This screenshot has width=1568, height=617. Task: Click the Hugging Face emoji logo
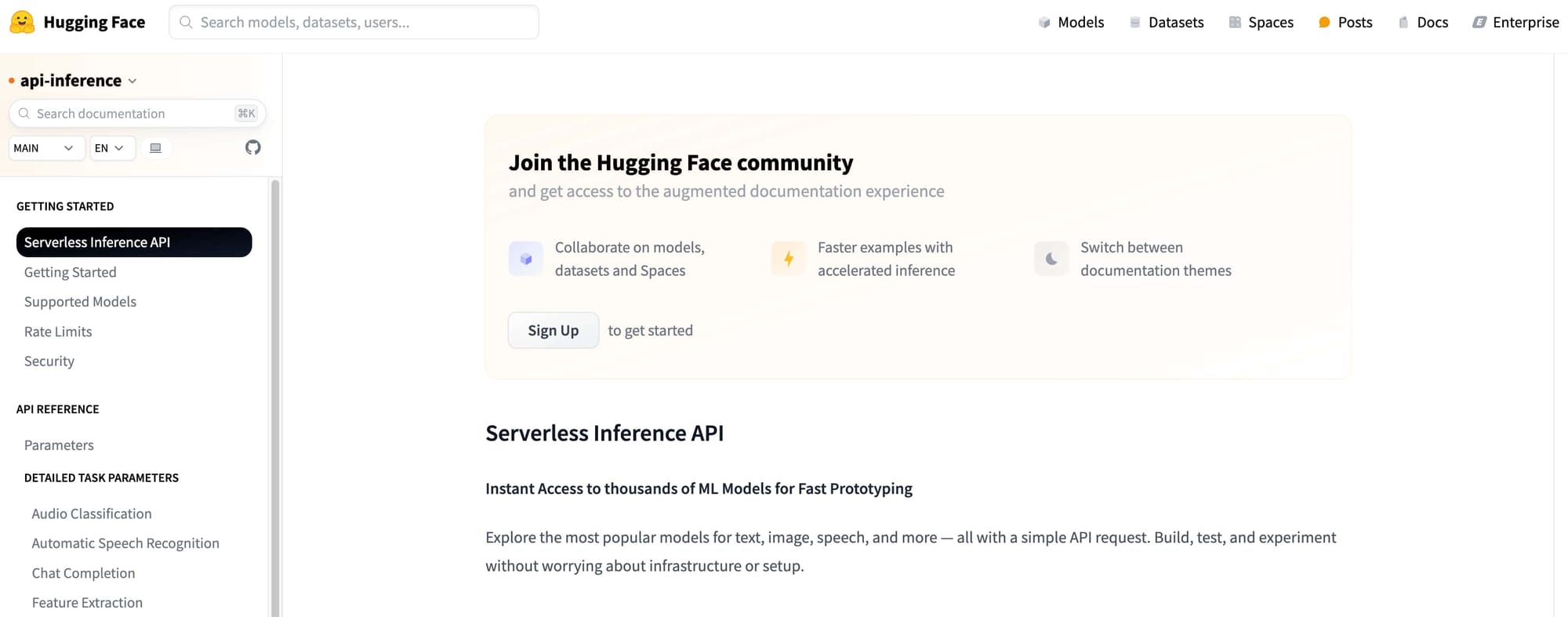pos(22,22)
